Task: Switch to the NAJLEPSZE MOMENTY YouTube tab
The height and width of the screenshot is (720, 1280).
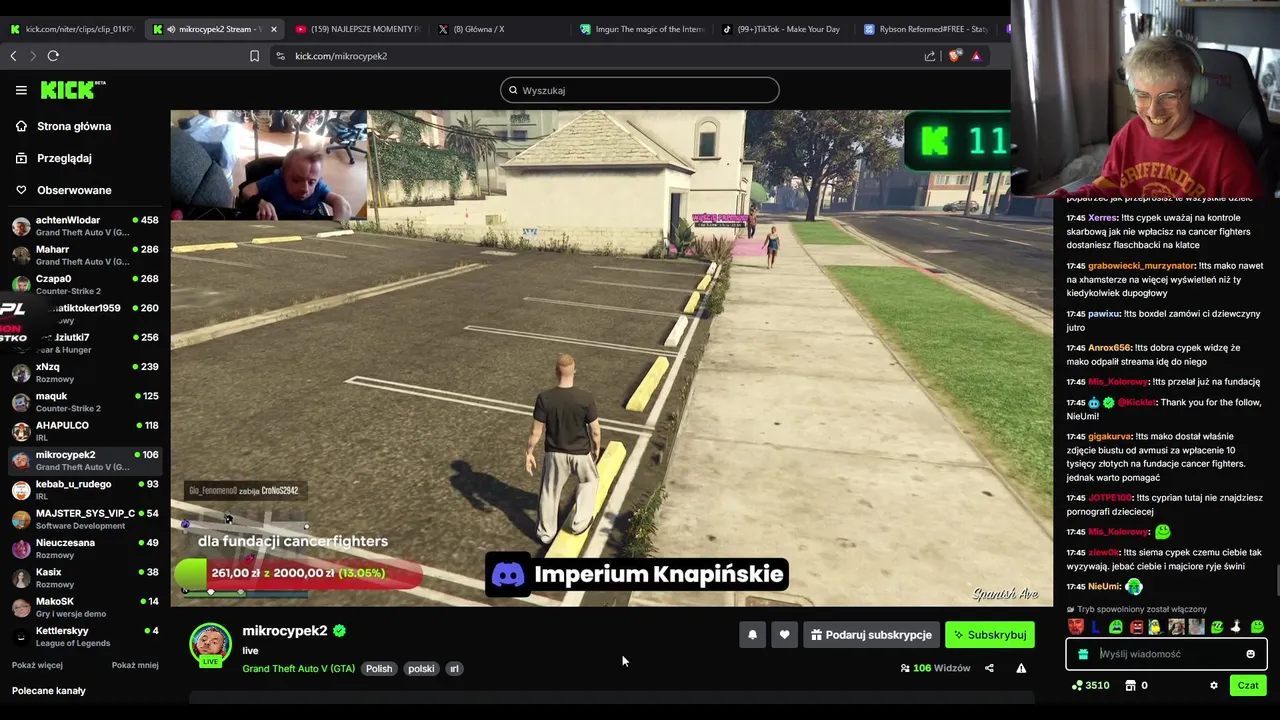Action: (358, 29)
